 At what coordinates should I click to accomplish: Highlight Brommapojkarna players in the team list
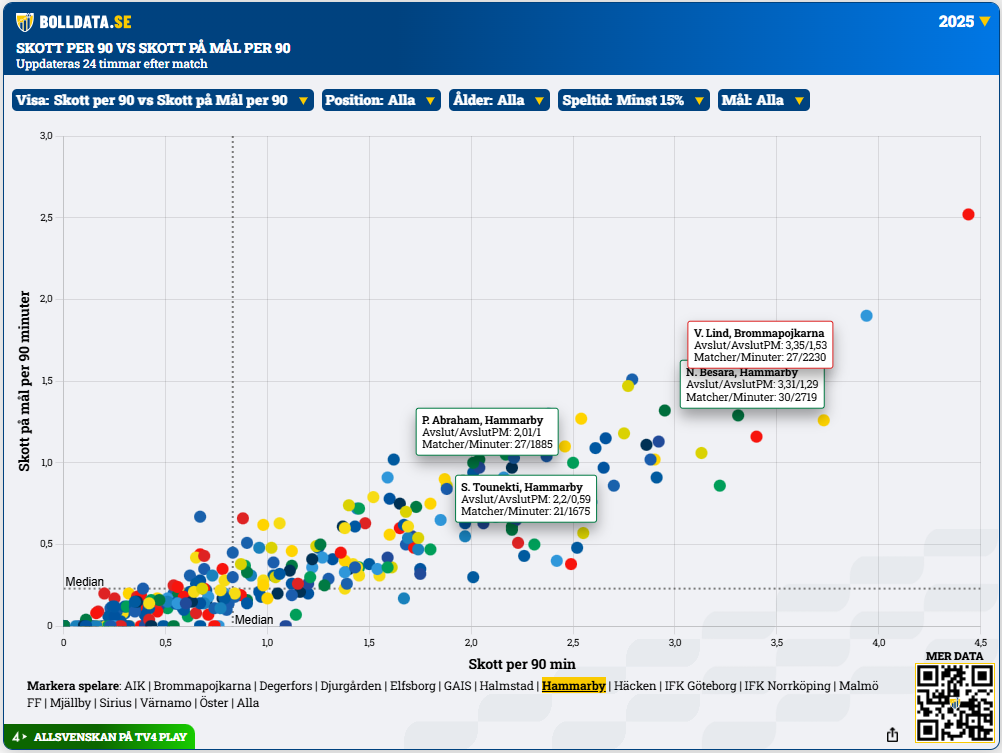(202, 686)
